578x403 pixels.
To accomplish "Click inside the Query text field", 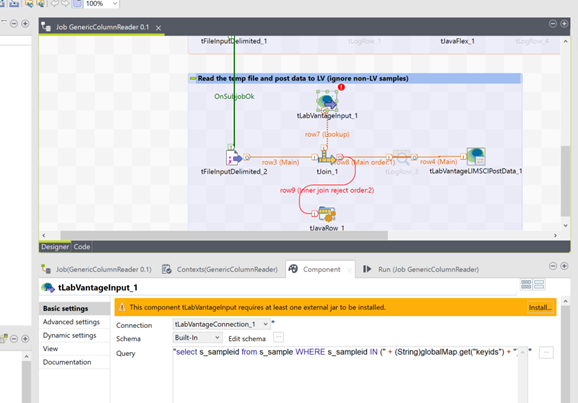I will tap(346, 375).
